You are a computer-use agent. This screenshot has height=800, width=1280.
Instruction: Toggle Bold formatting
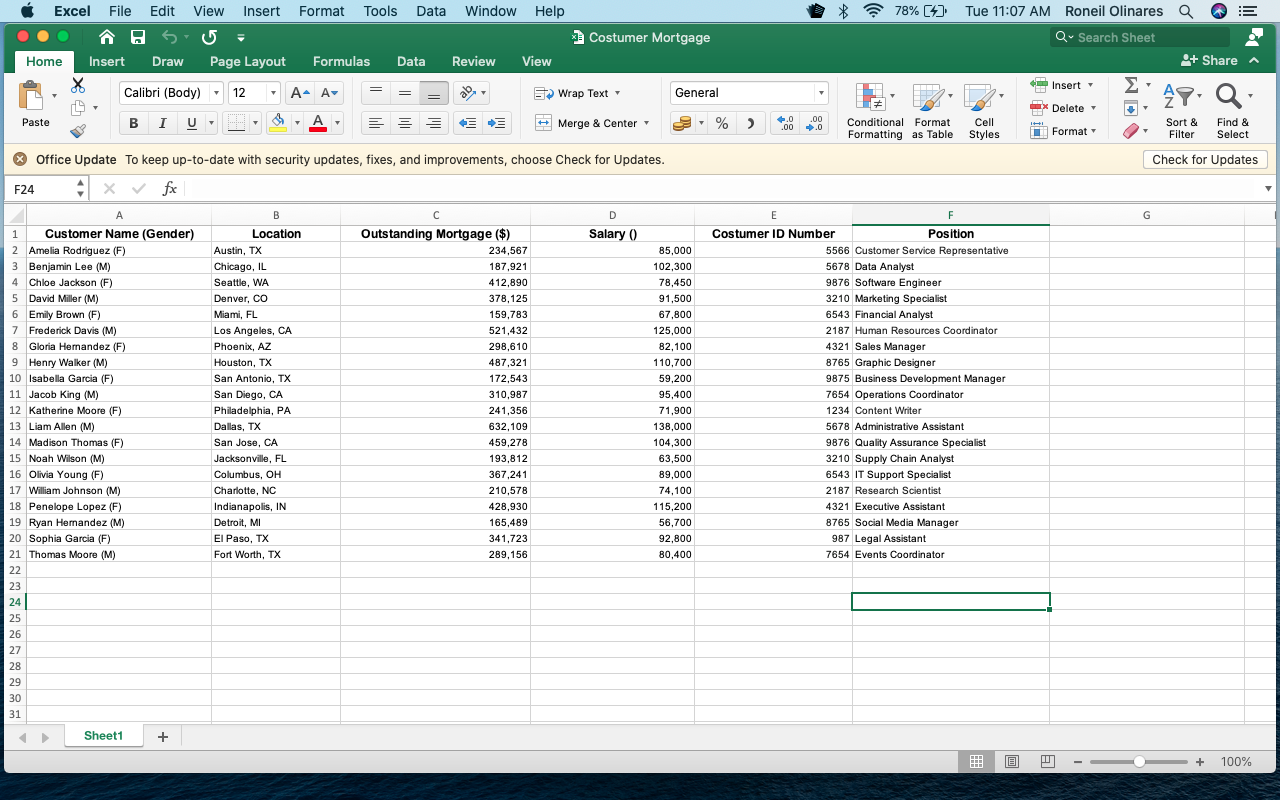pyautogui.click(x=133, y=123)
